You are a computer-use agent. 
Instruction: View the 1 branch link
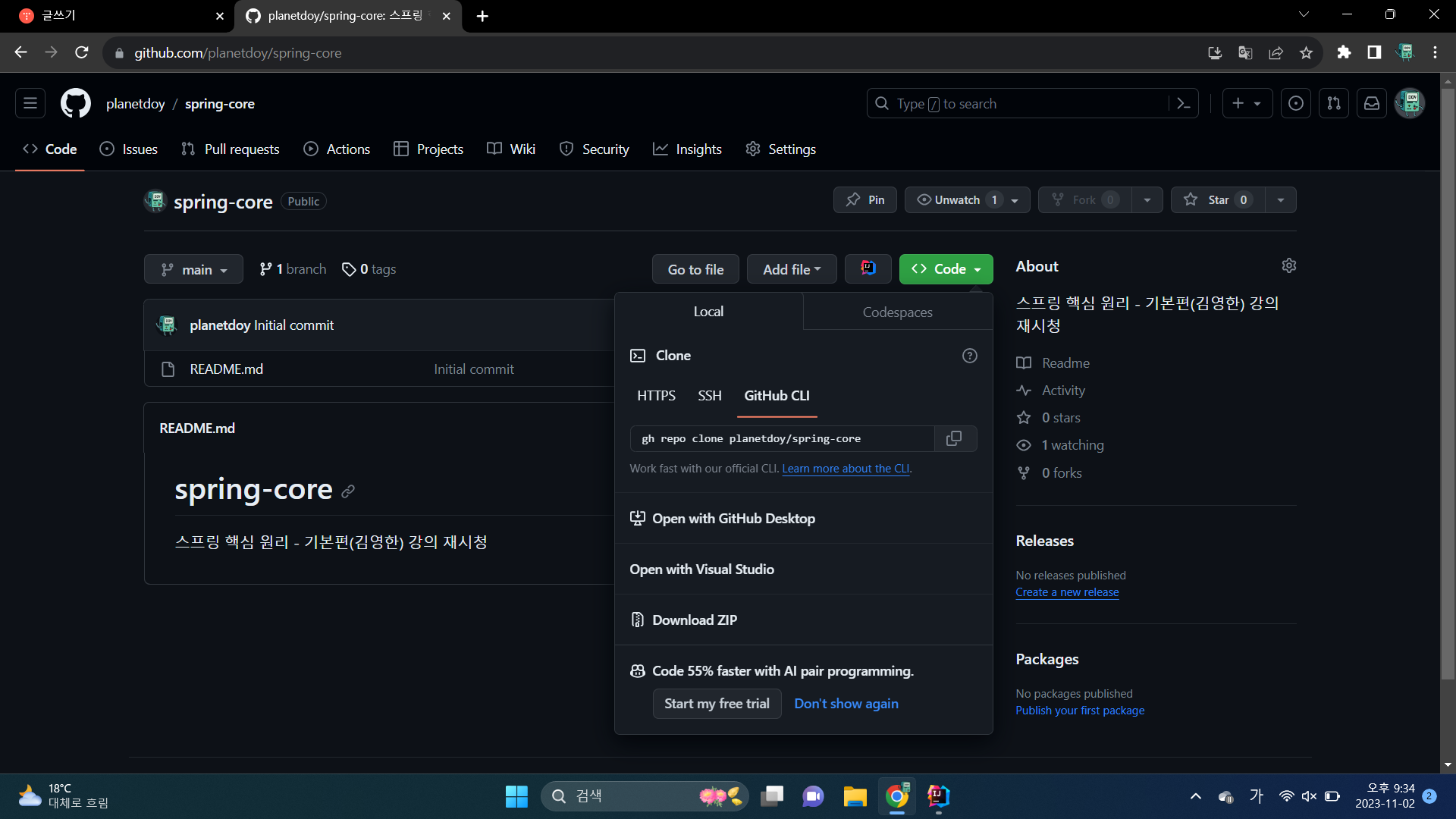[293, 269]
